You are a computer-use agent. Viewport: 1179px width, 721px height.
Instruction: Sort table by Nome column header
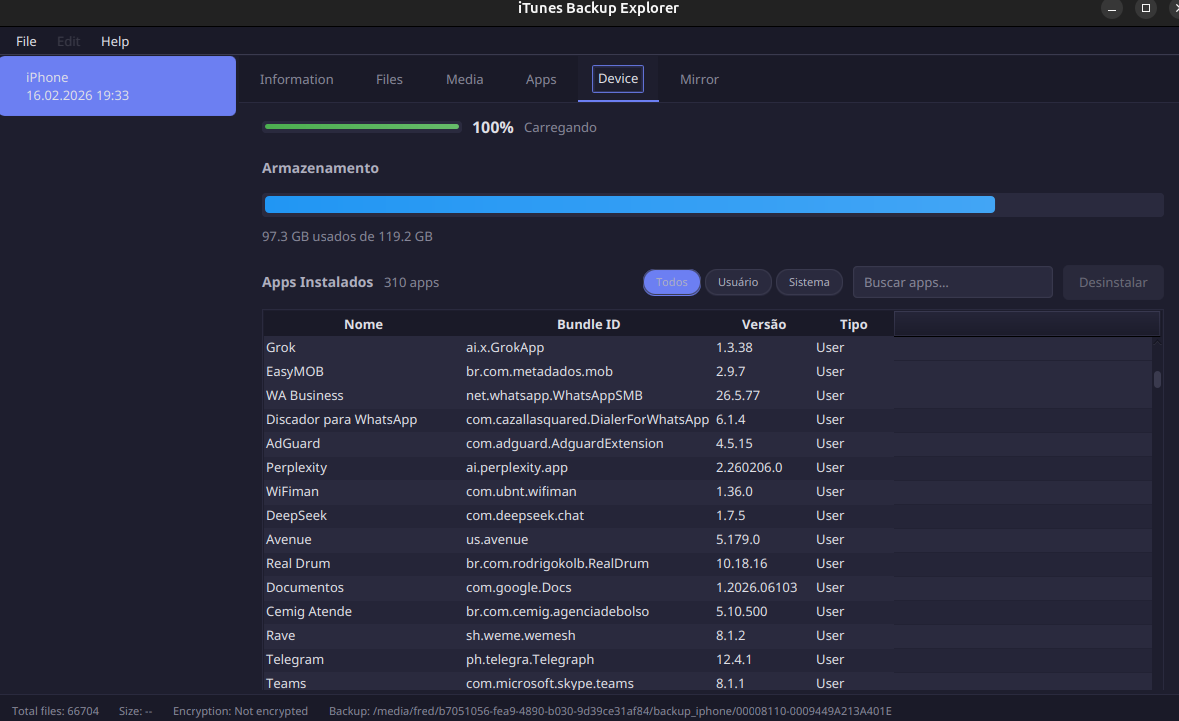click(x=363, y=324)
